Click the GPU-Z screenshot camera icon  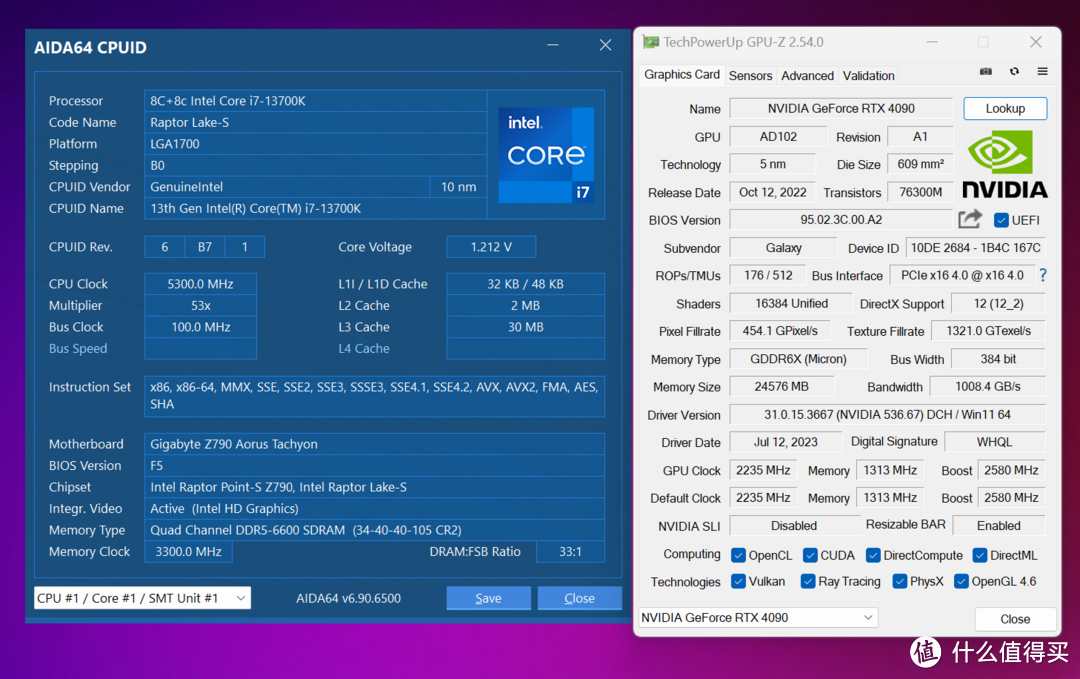[986, 71]
